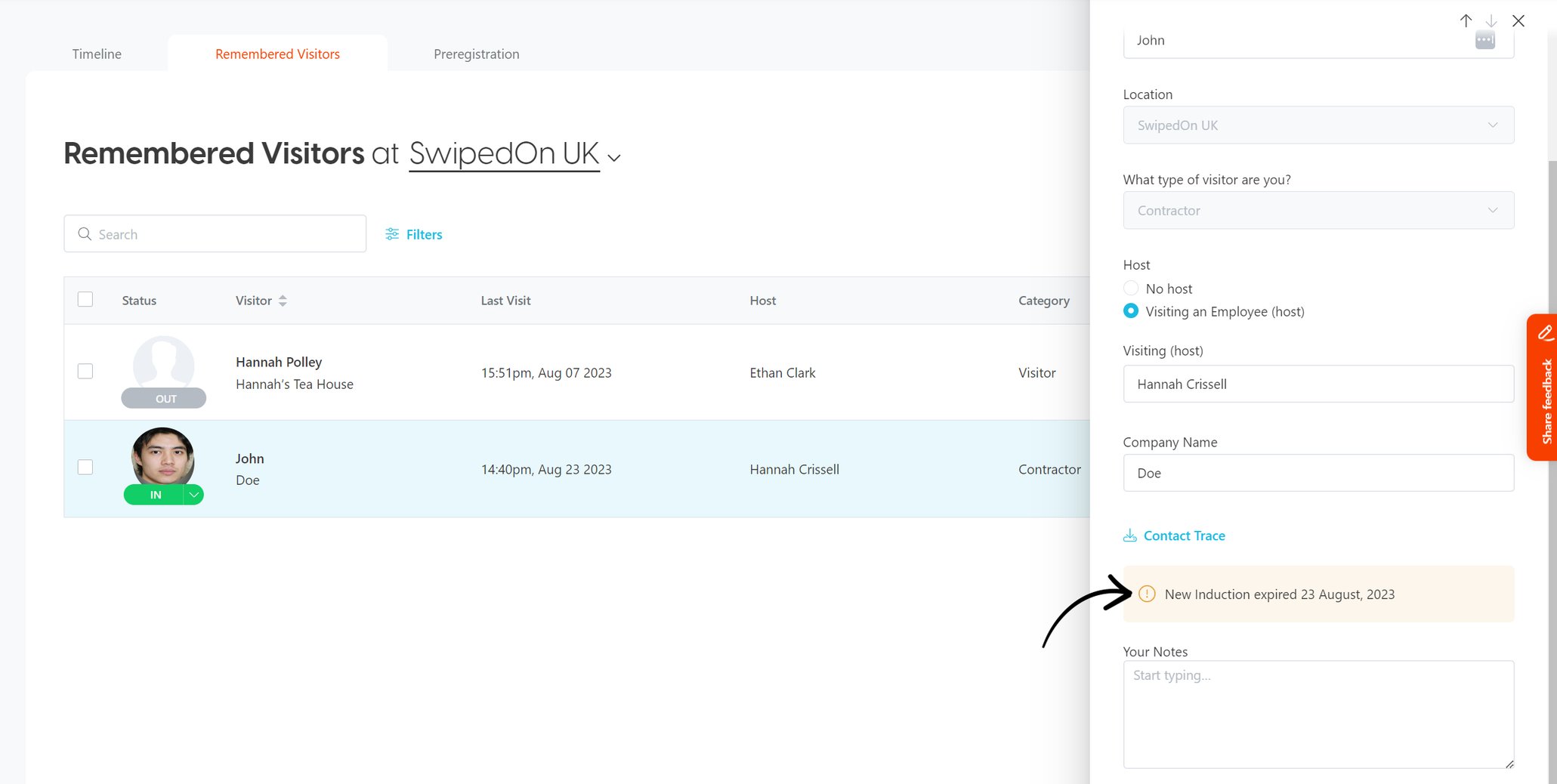Click the Remembered Visitors location title link

click(504, 153)
